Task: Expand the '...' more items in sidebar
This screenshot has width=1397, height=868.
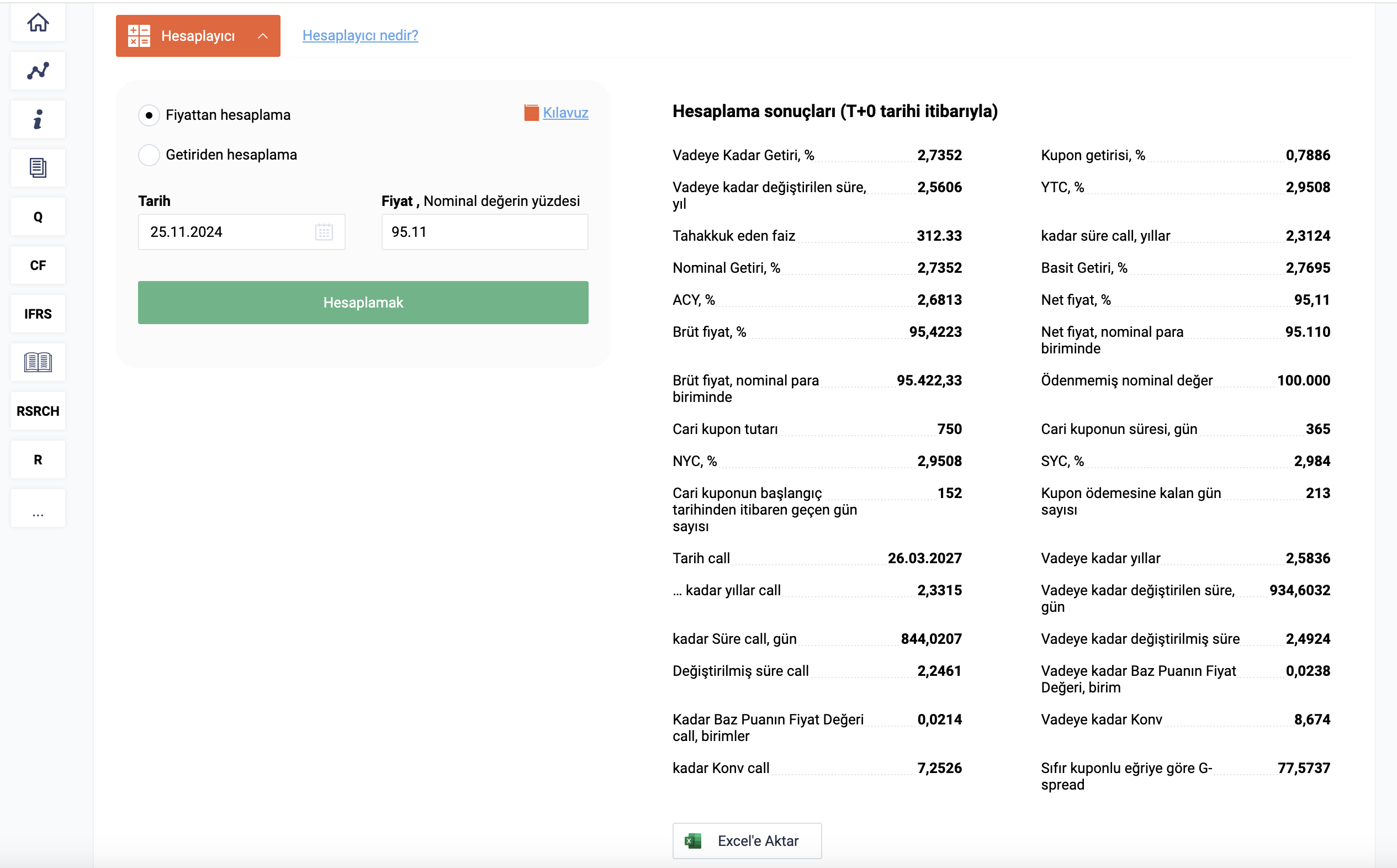Action: click(38, 509)
